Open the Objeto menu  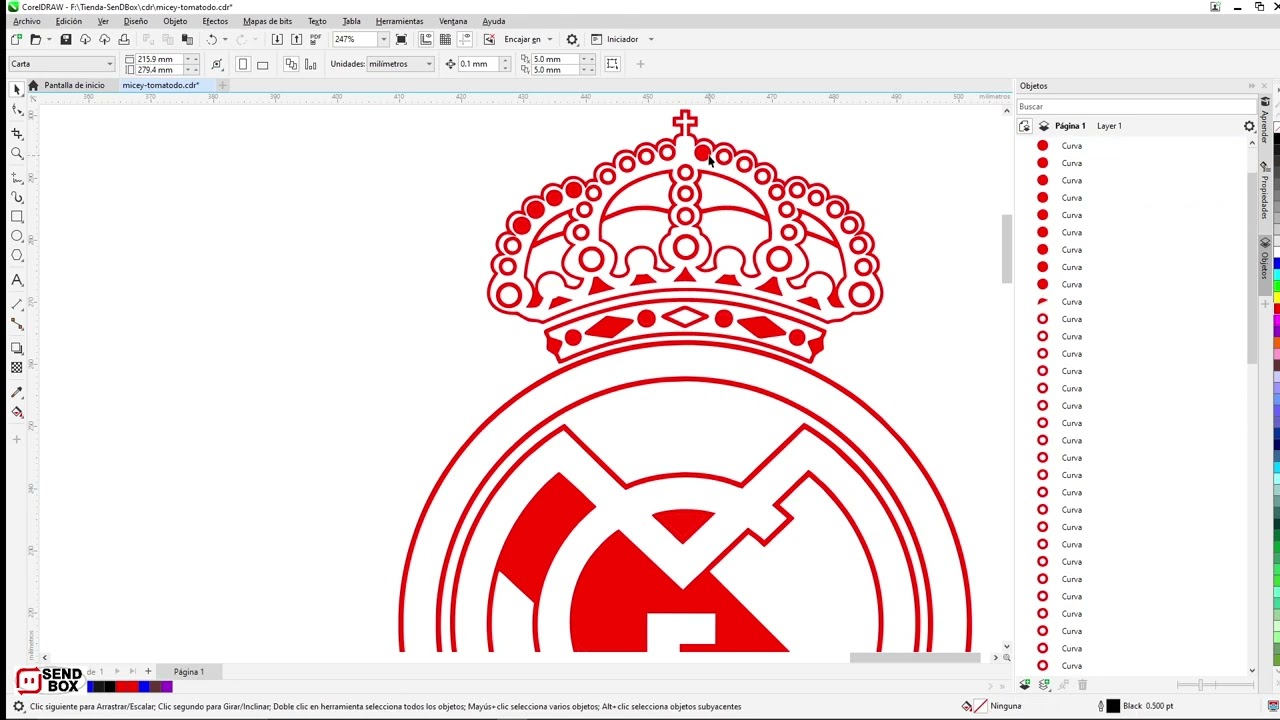(x=175, y=21)
